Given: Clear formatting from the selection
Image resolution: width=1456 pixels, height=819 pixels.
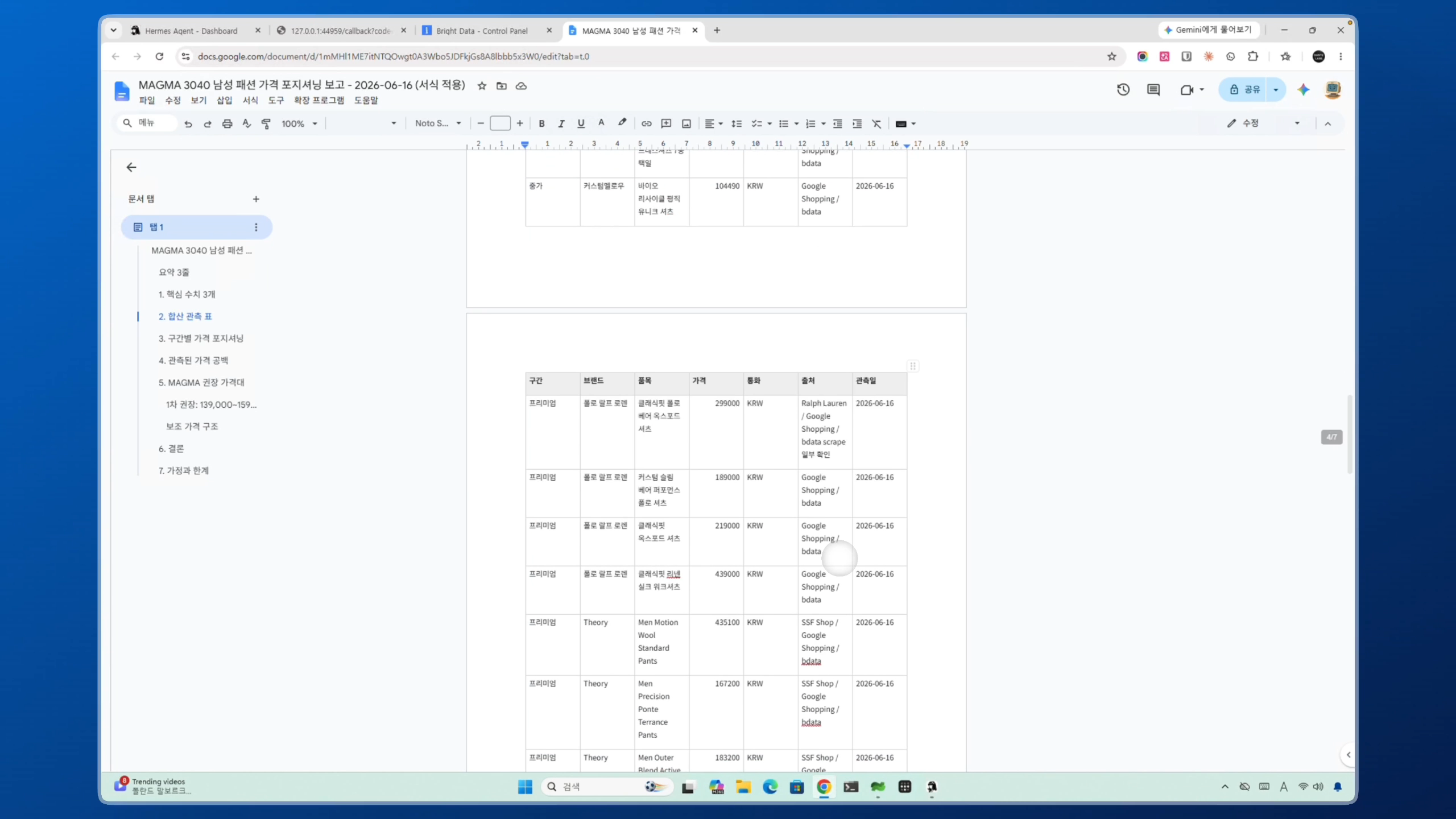Looking at the screenshot, I should pyautogui.click(x=876, y=123).
